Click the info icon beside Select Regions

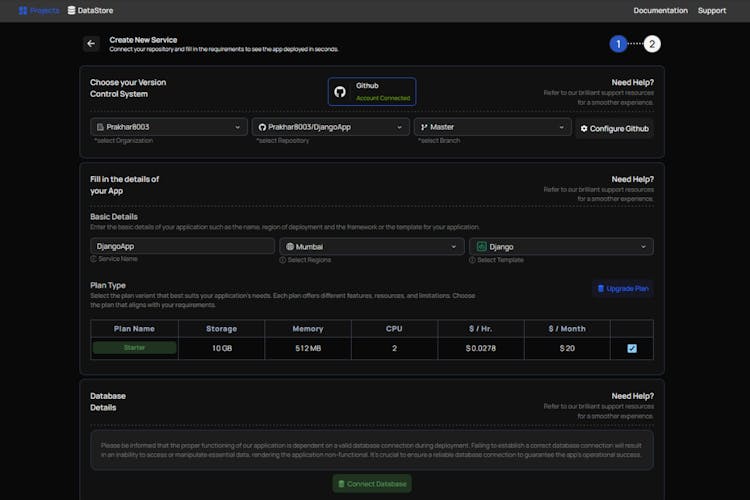(x=283, y=260)
